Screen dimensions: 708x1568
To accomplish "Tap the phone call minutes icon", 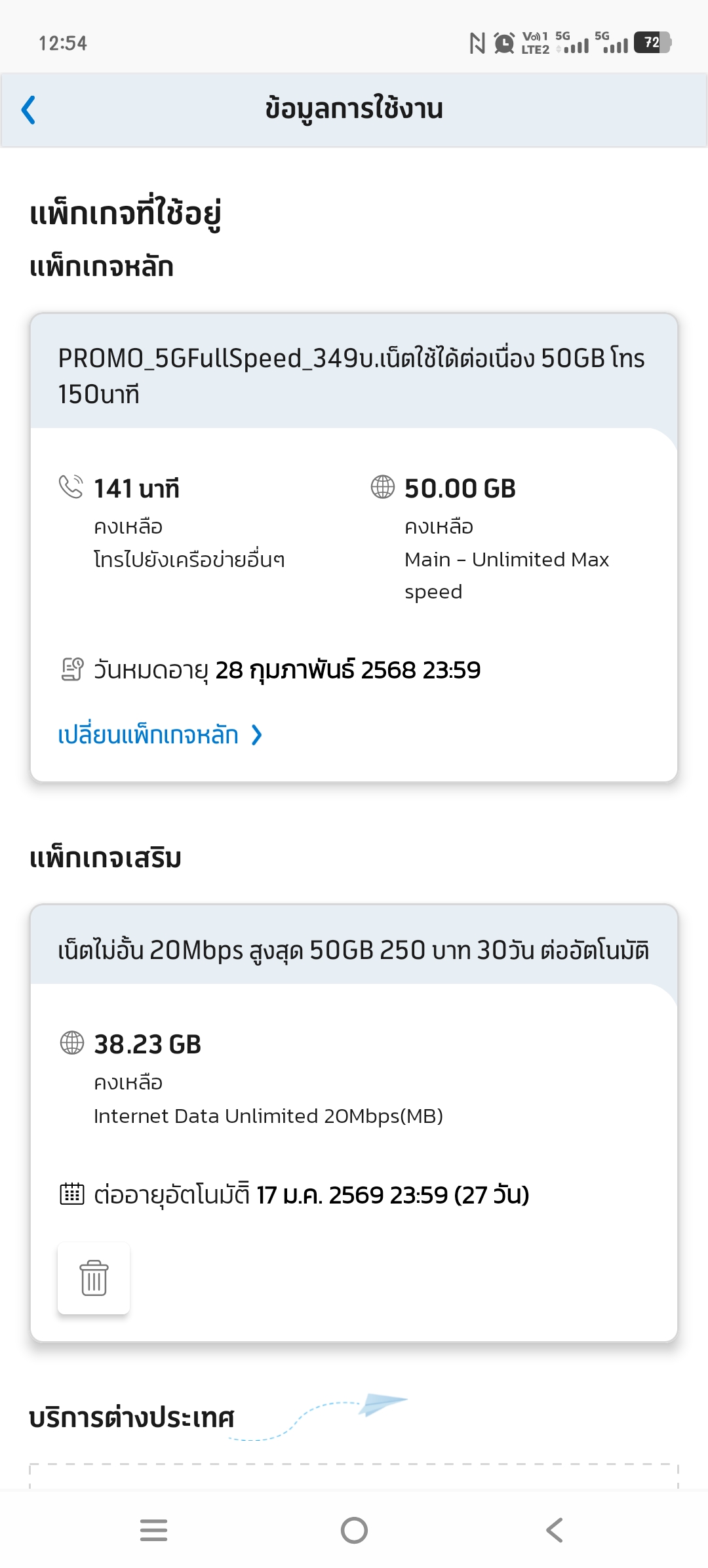I will (x=71, y=487).
